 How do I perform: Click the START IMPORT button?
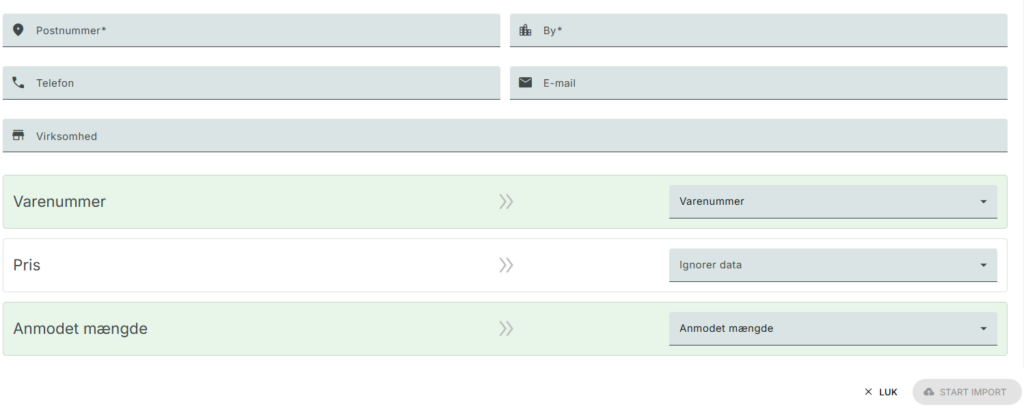[967, 392]
